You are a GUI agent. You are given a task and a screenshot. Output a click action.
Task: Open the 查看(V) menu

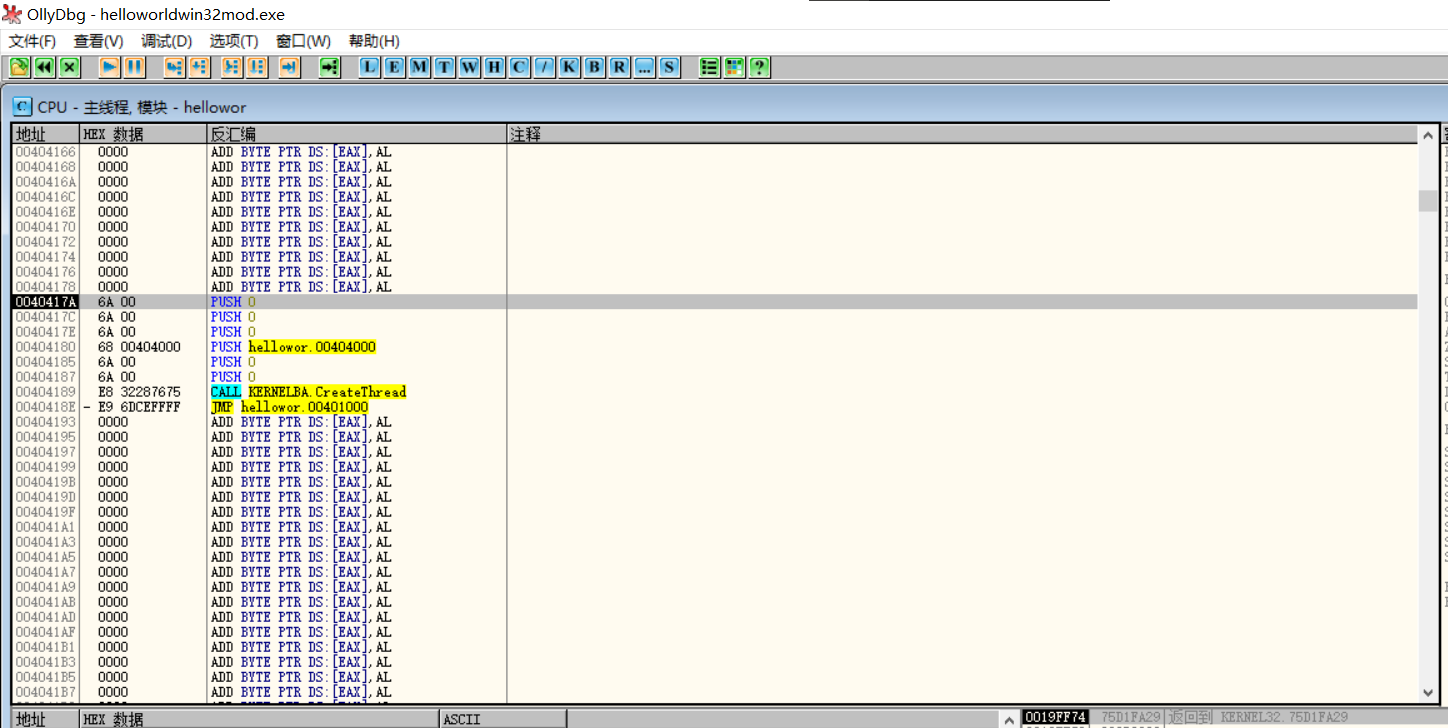[98, 41]
